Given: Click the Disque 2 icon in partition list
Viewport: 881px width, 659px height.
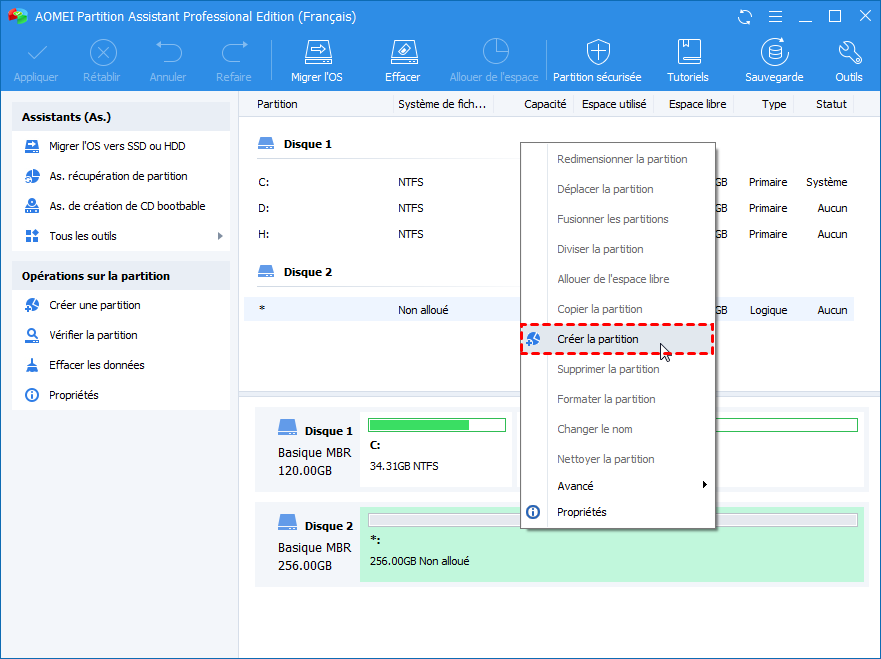Looking at the screenshot, I should point(266,272).
